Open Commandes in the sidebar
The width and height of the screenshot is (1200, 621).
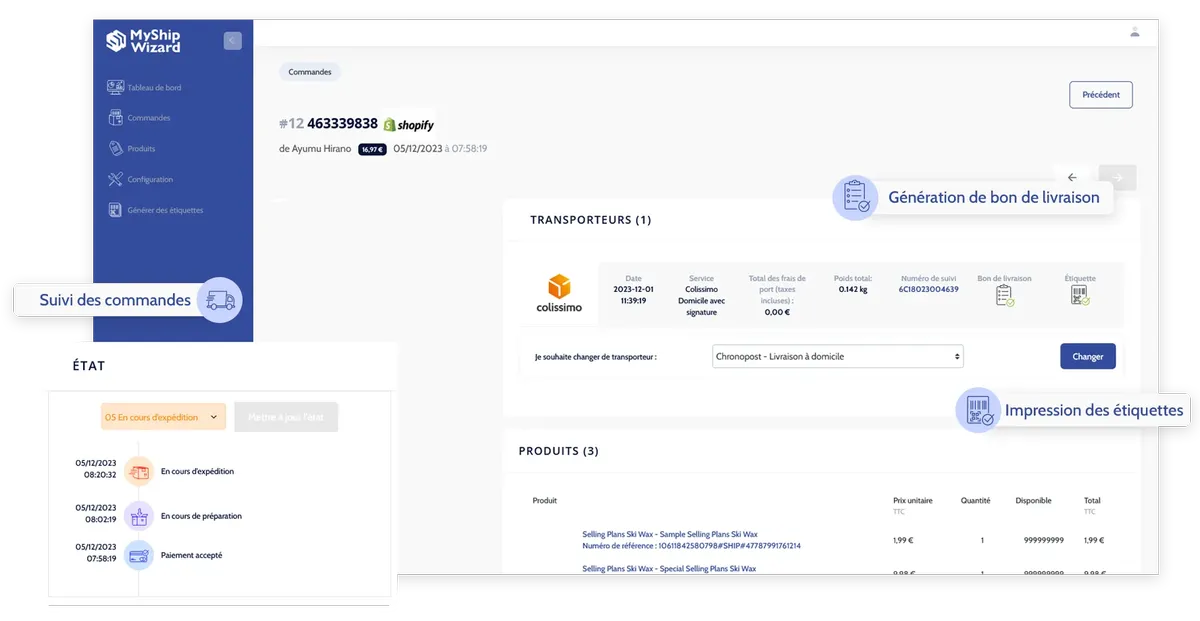(149, 118)
